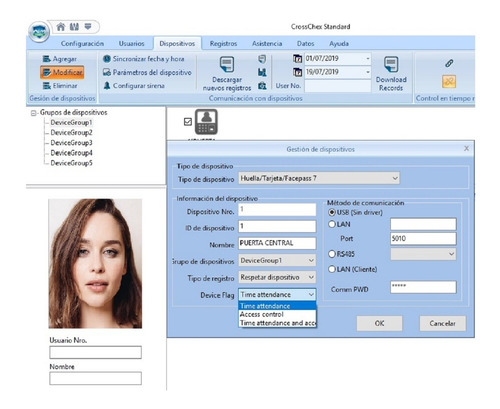Screen dimensions: 500x409
Task: Open the Tipo de dispositivo dropdown
Action: click(x=319, y=178)
